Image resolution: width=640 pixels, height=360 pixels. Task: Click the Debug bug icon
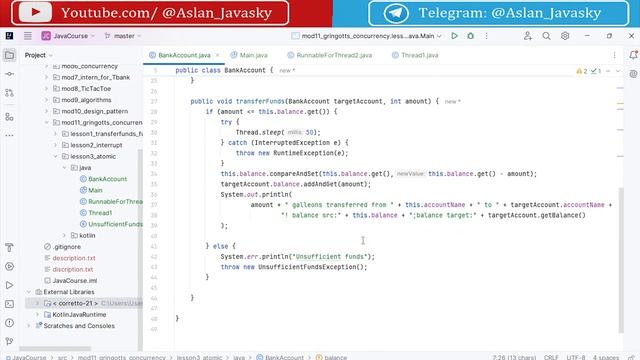471,36
